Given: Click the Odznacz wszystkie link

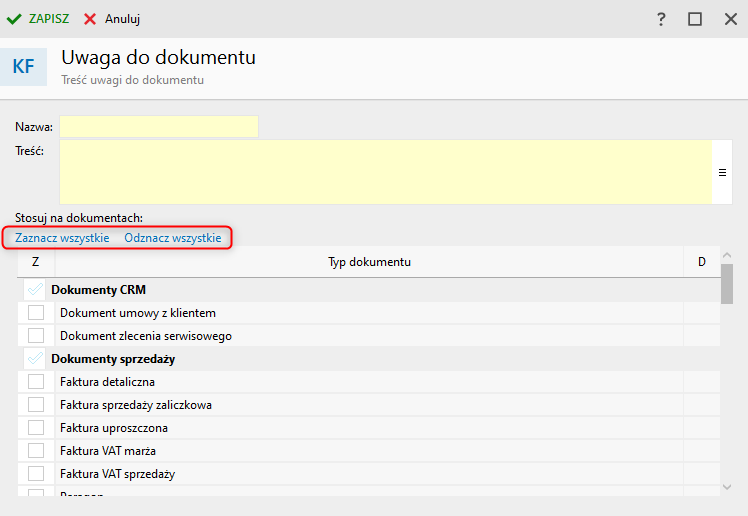Looking at the screenshot, I should 173,238.
